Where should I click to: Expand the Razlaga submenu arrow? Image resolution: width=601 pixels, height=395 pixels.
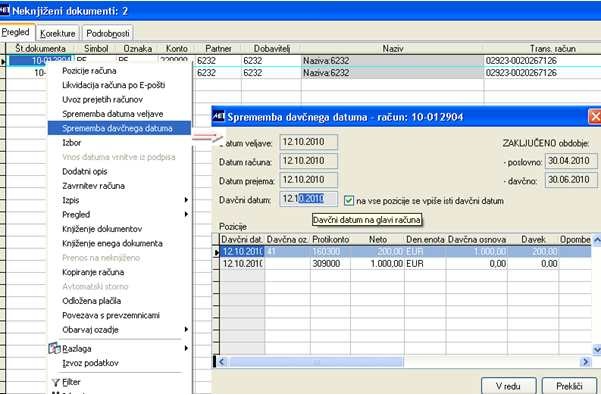tap(186, 348)
